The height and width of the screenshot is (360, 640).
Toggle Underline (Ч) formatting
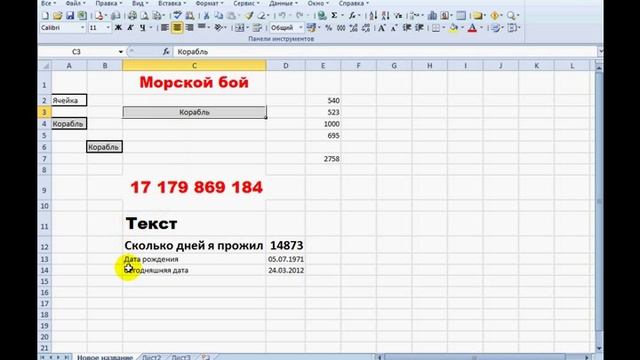[x=142, y=28]
